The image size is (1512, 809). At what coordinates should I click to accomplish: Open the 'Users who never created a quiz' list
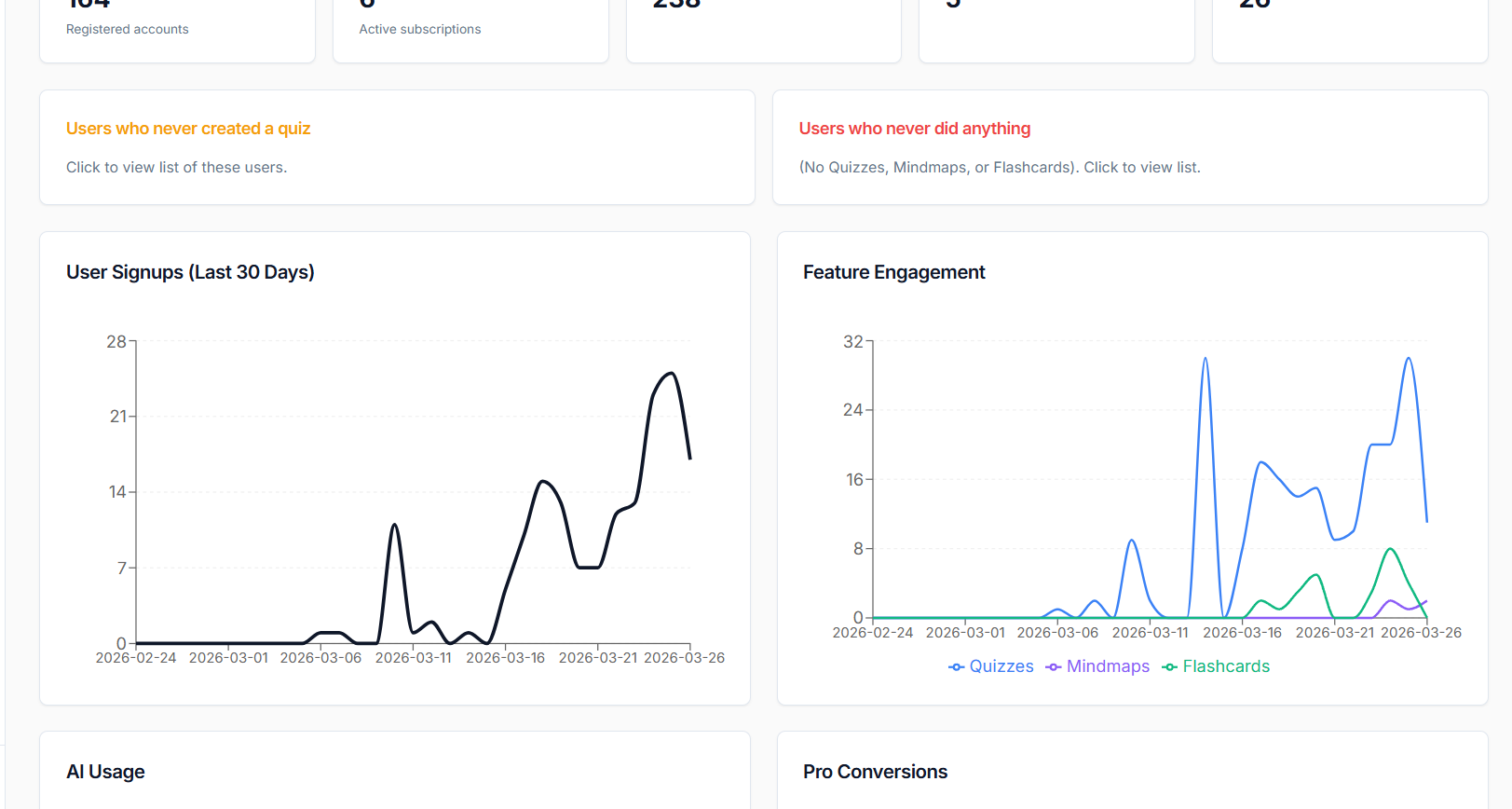tap(188, 129)
